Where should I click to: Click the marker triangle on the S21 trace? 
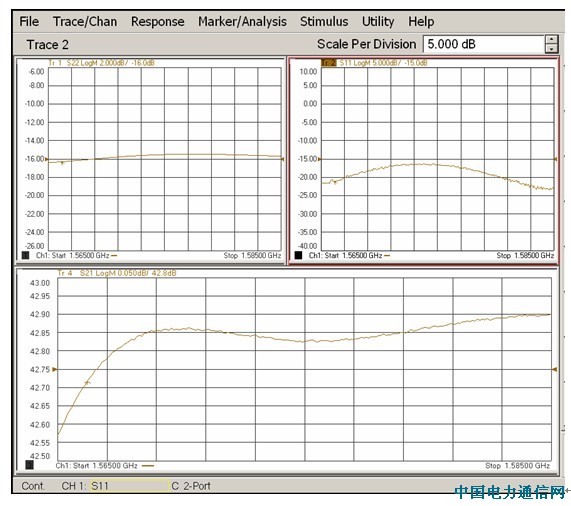87,383
